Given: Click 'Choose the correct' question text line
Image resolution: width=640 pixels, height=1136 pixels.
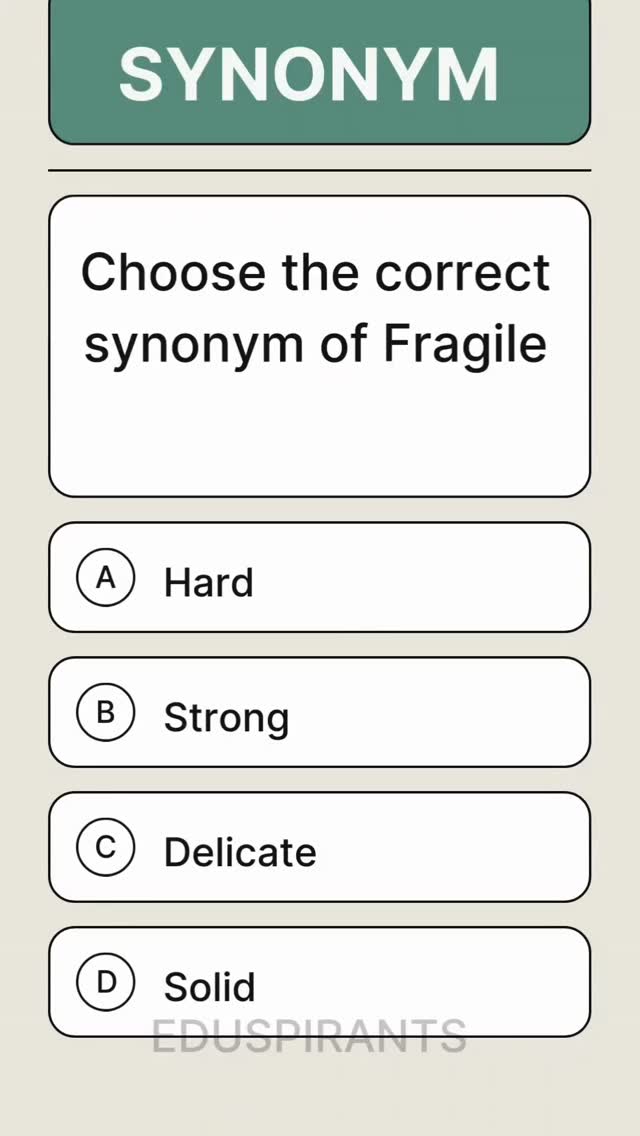Looking at the screenshot, I should (x=315, y=273).
